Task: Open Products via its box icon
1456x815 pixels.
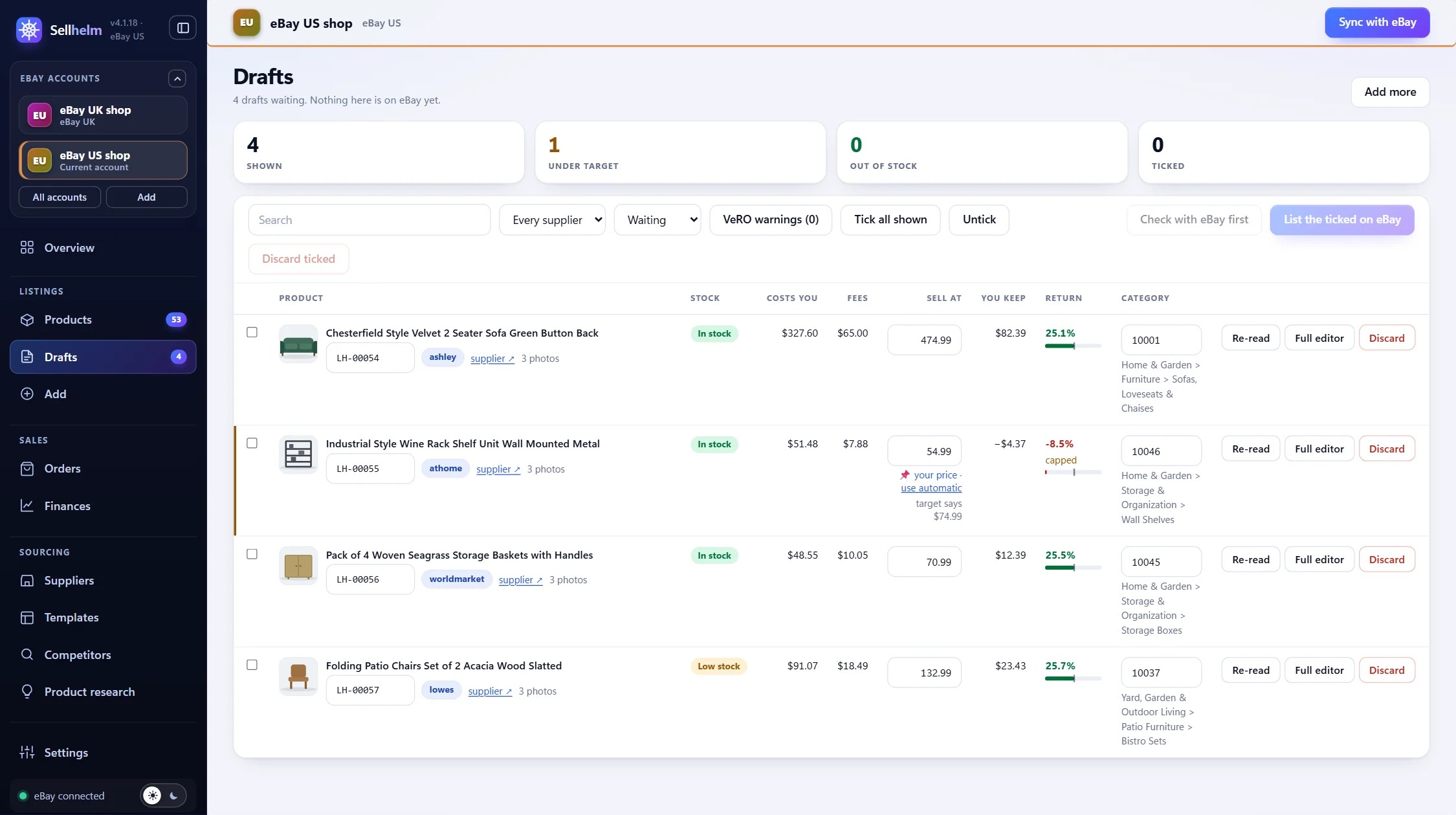Action: [27, 320]
